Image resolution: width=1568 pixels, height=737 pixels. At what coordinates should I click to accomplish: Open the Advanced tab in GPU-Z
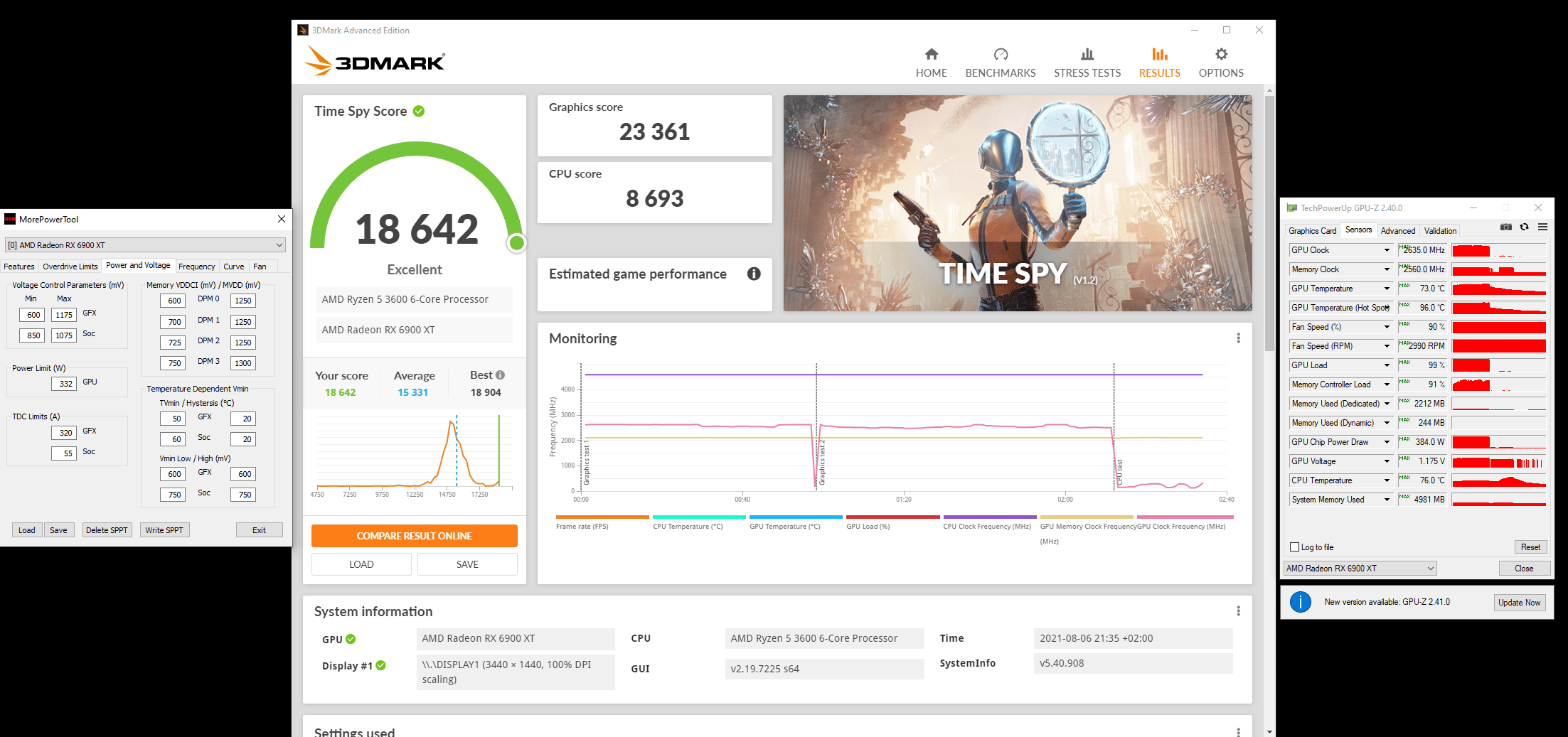(1397, 230)
